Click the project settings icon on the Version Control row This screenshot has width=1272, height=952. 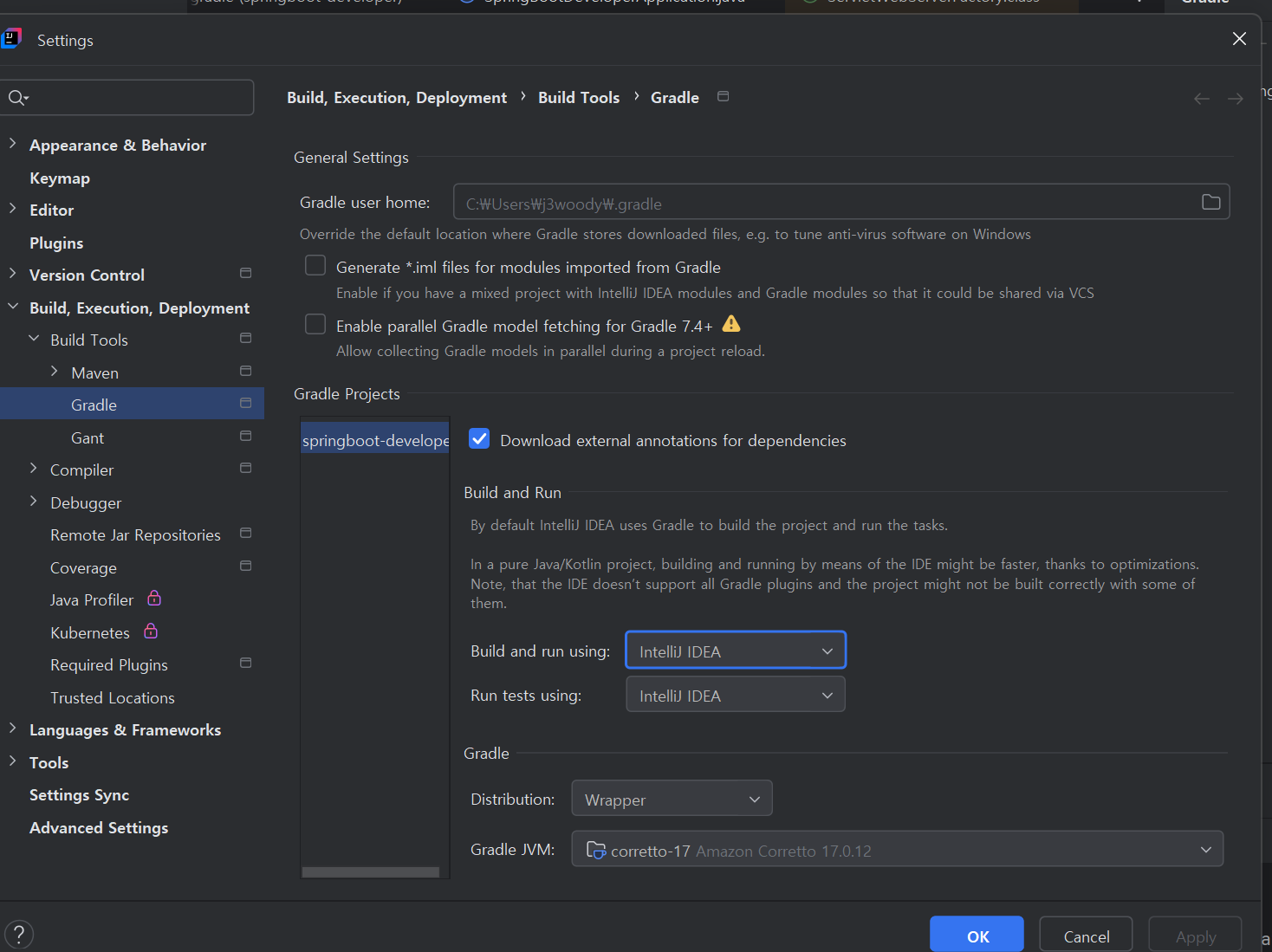246,273
